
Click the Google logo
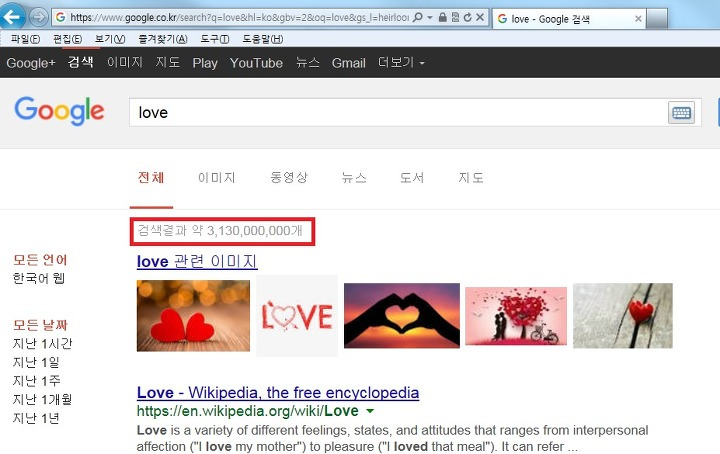[59, 111]
